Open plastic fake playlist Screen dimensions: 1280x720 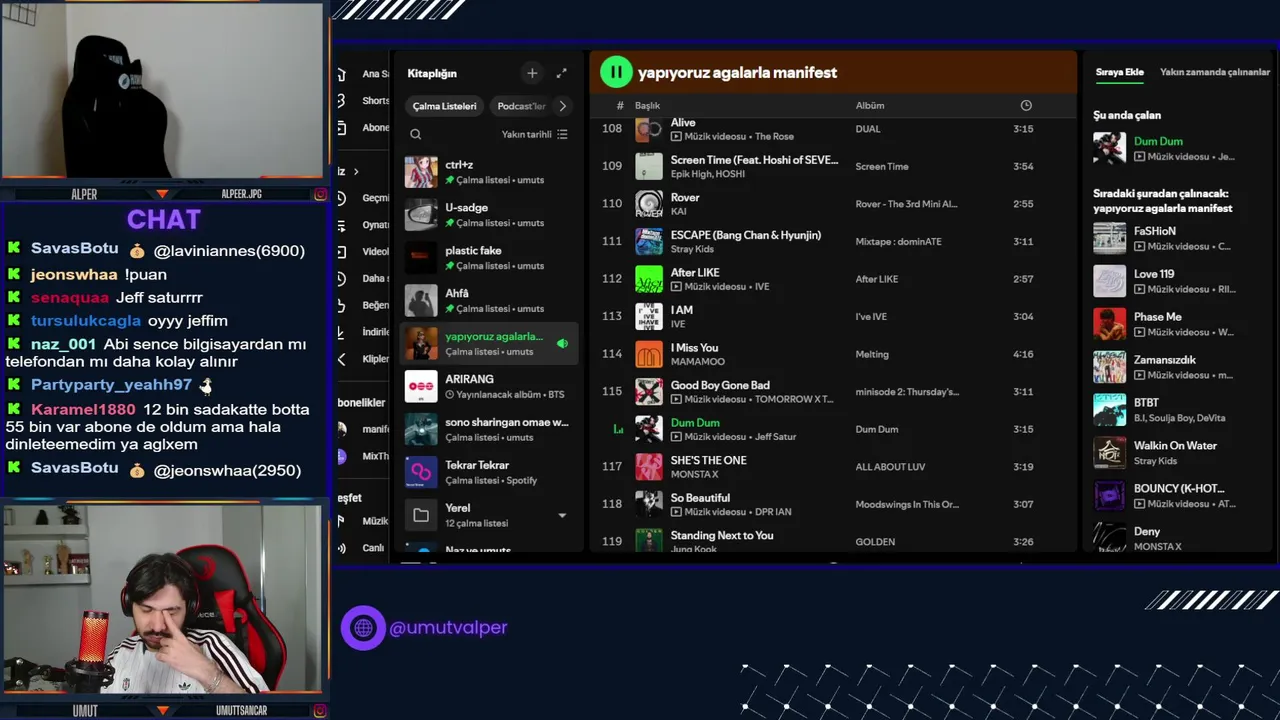pyautogui.click(x=487, y=258)
